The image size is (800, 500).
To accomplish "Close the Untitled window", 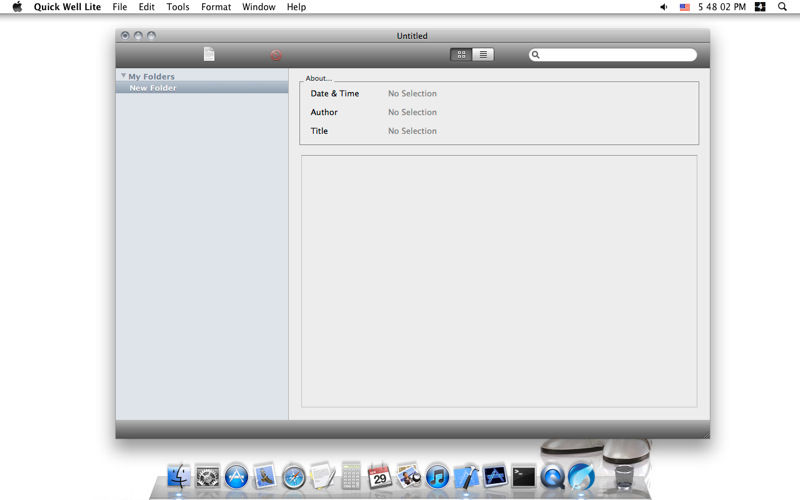I will pyautogui.click(x=125, y=35).
